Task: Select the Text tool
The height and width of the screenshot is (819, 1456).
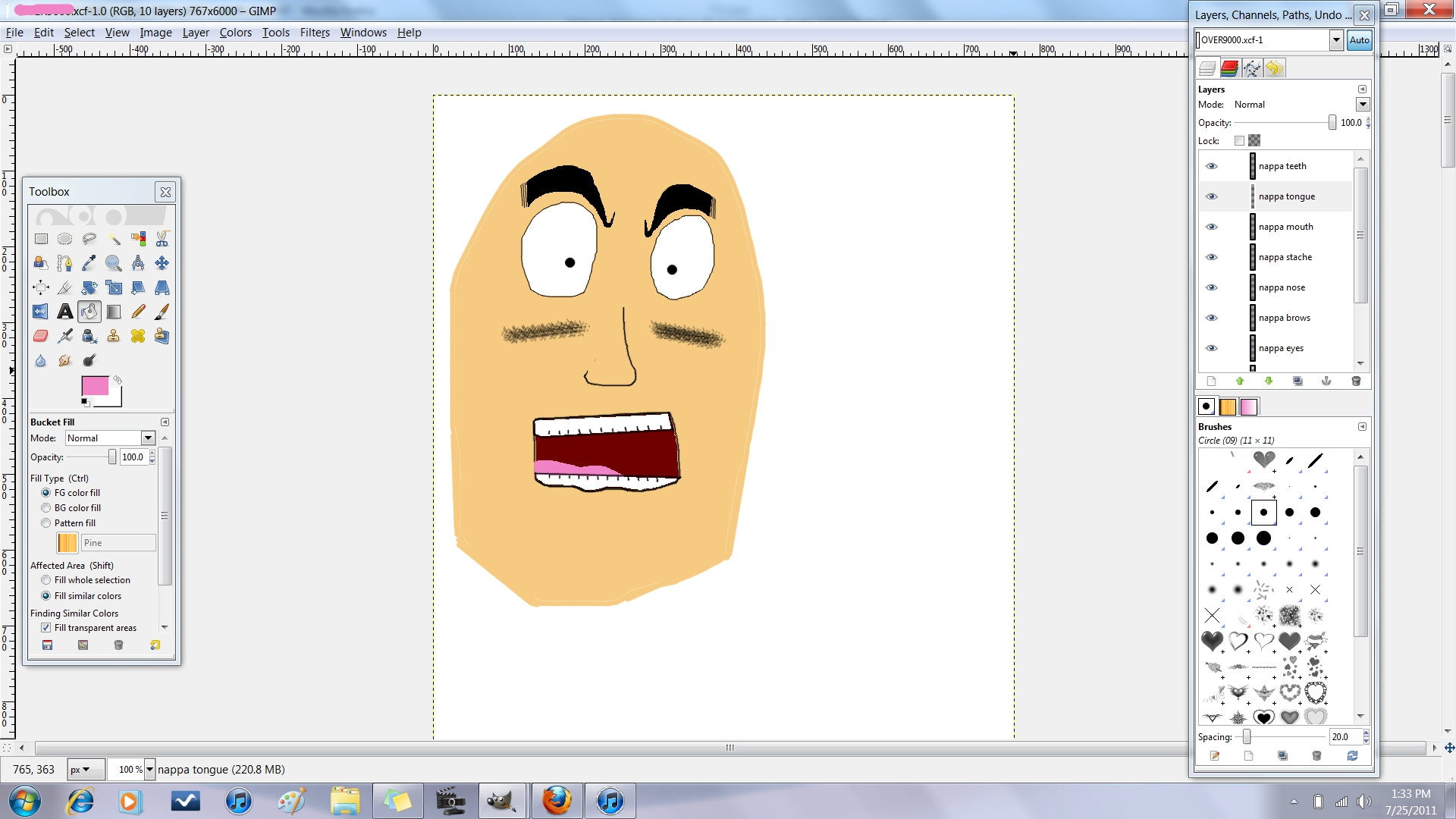Action: pyautogui.click(x=65, y=312)
